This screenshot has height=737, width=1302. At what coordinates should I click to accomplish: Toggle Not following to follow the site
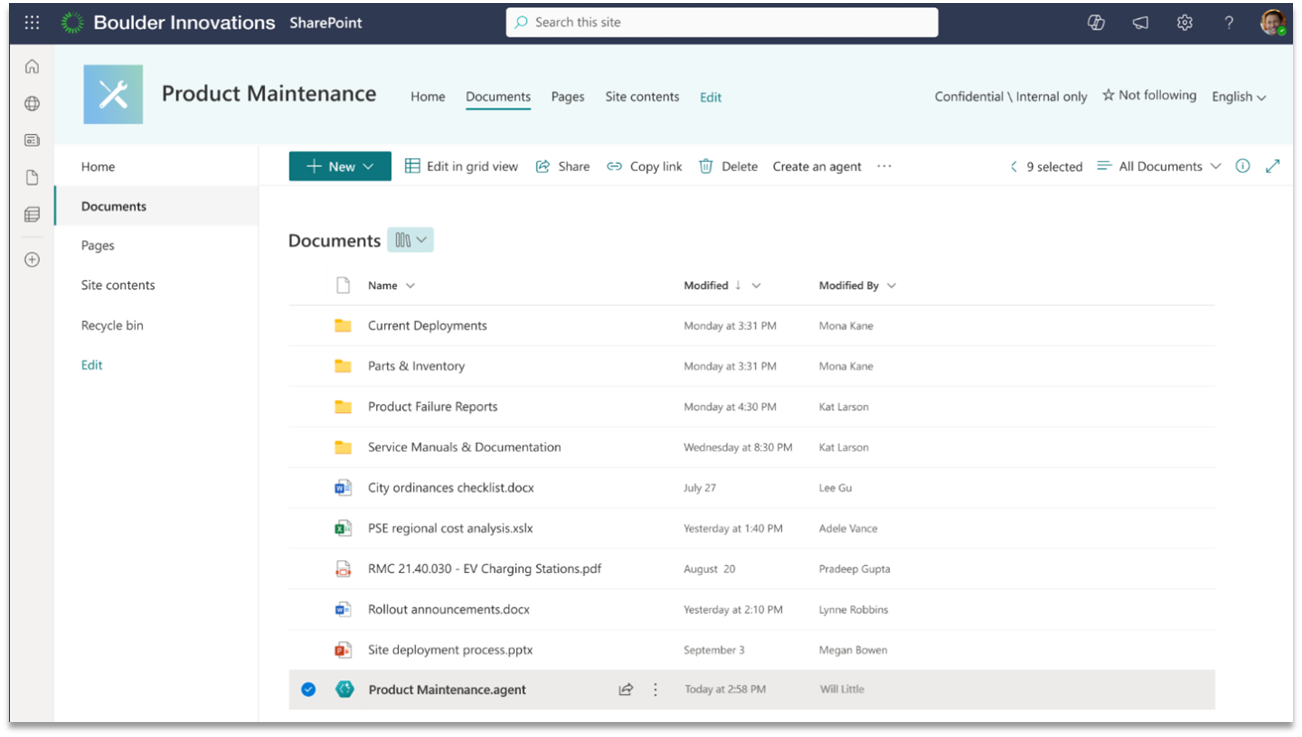tap(1148, 95)
